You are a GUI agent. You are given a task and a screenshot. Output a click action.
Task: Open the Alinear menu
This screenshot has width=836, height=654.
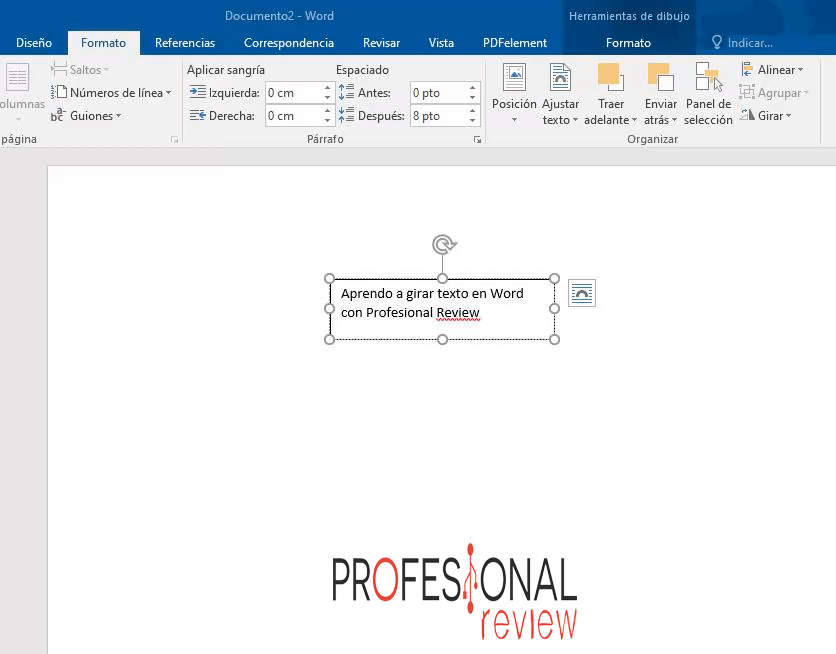click(x=772, y=70)
